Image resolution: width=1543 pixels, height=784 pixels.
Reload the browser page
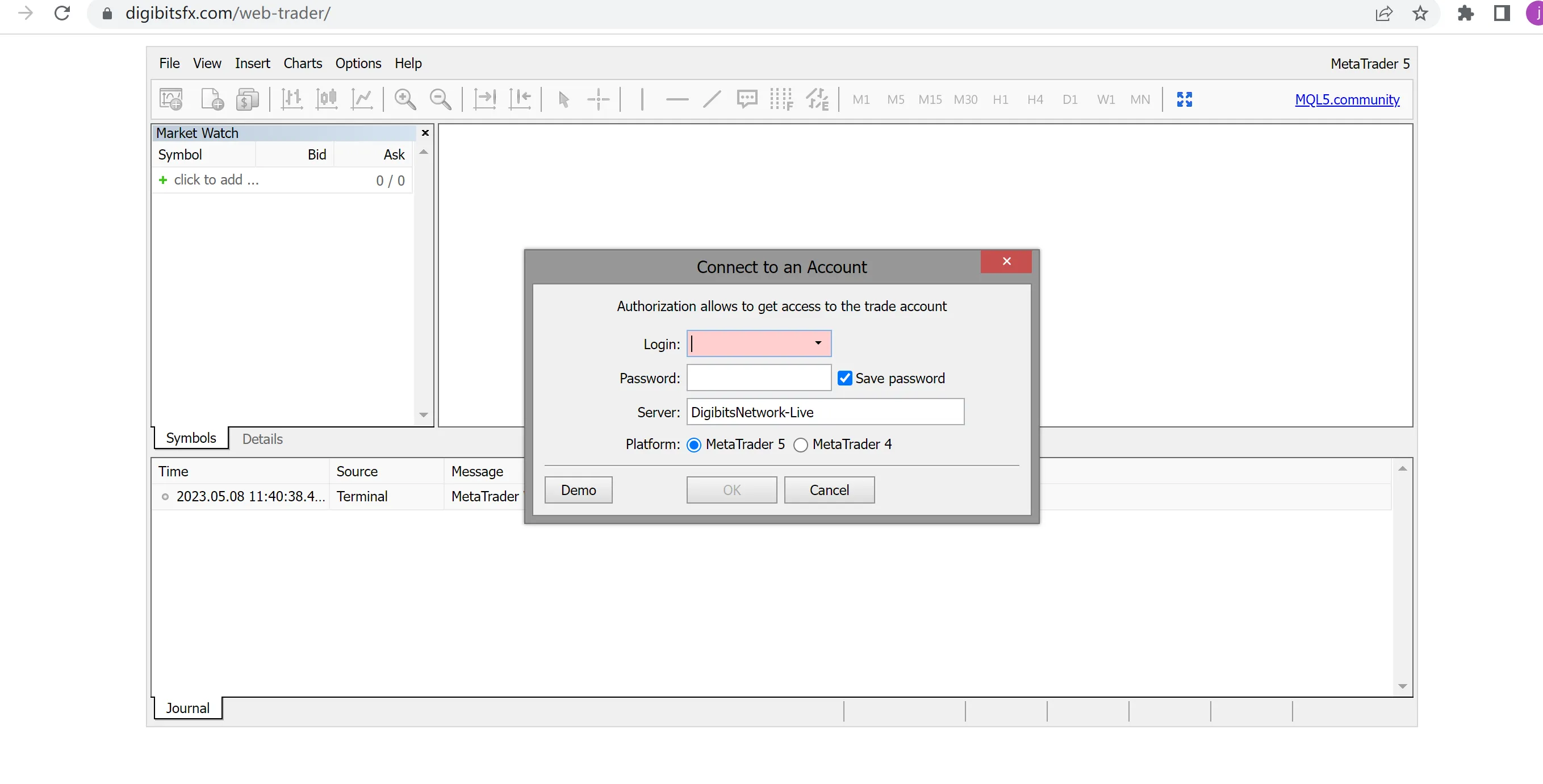click(62, 13)
